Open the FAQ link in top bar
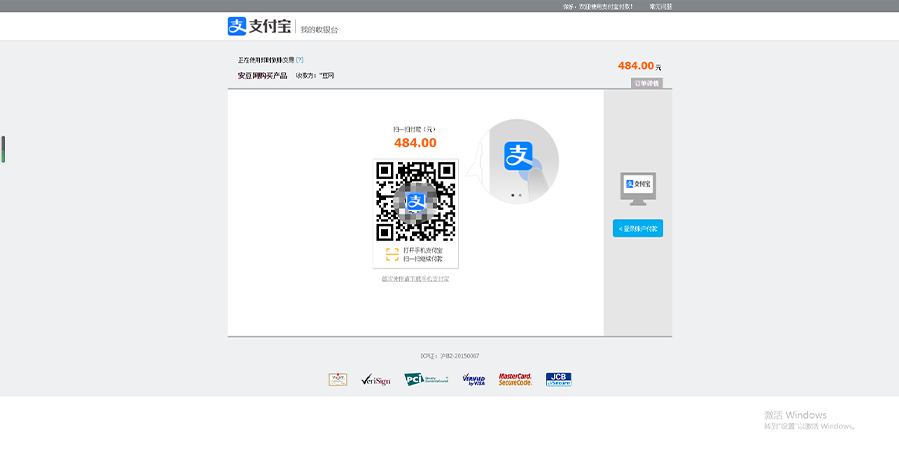This screenshot has width=899, height=454. tap(660, 7)
